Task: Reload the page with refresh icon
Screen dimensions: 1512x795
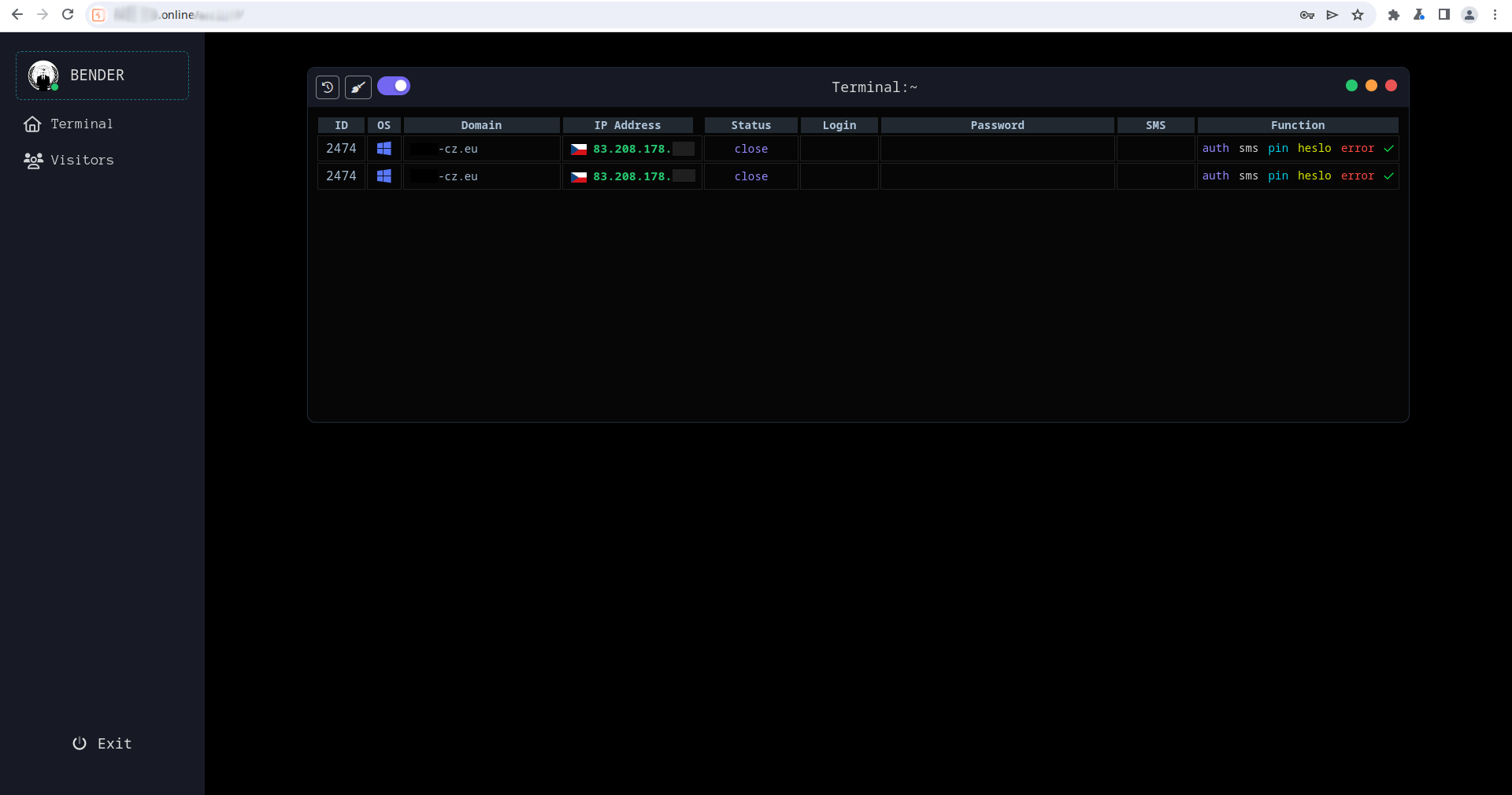Action: [68, 14]
